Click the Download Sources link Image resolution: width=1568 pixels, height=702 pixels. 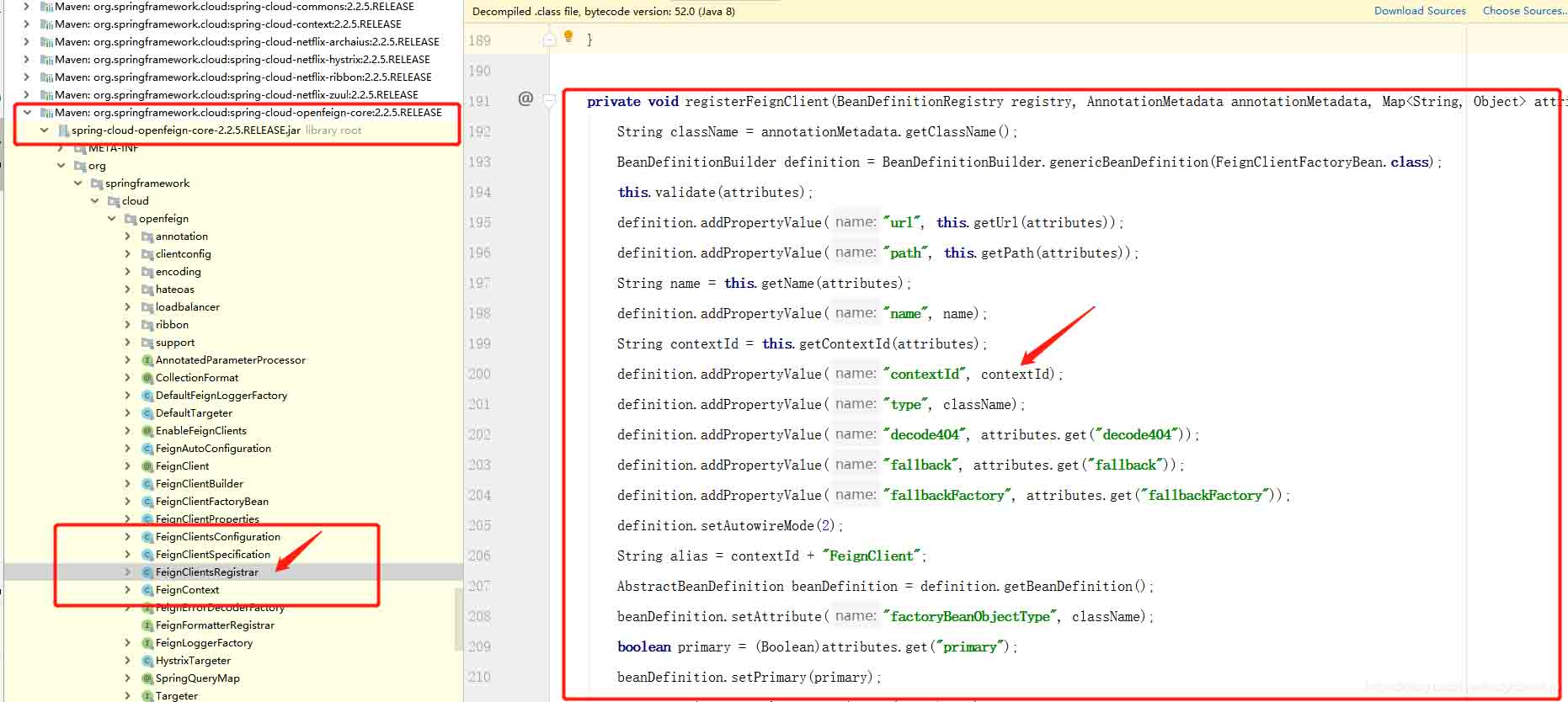click(1420, 11)
